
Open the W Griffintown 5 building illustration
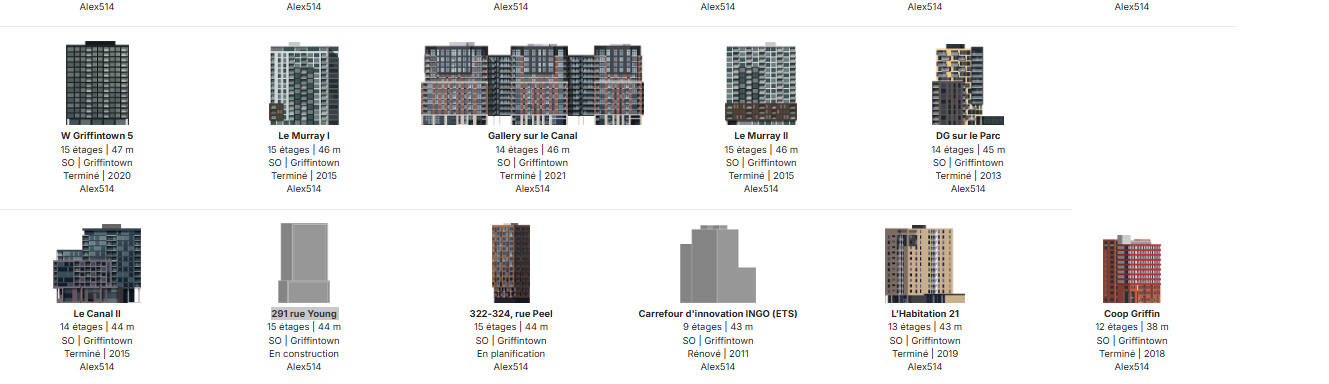click(x=97, y=83)
